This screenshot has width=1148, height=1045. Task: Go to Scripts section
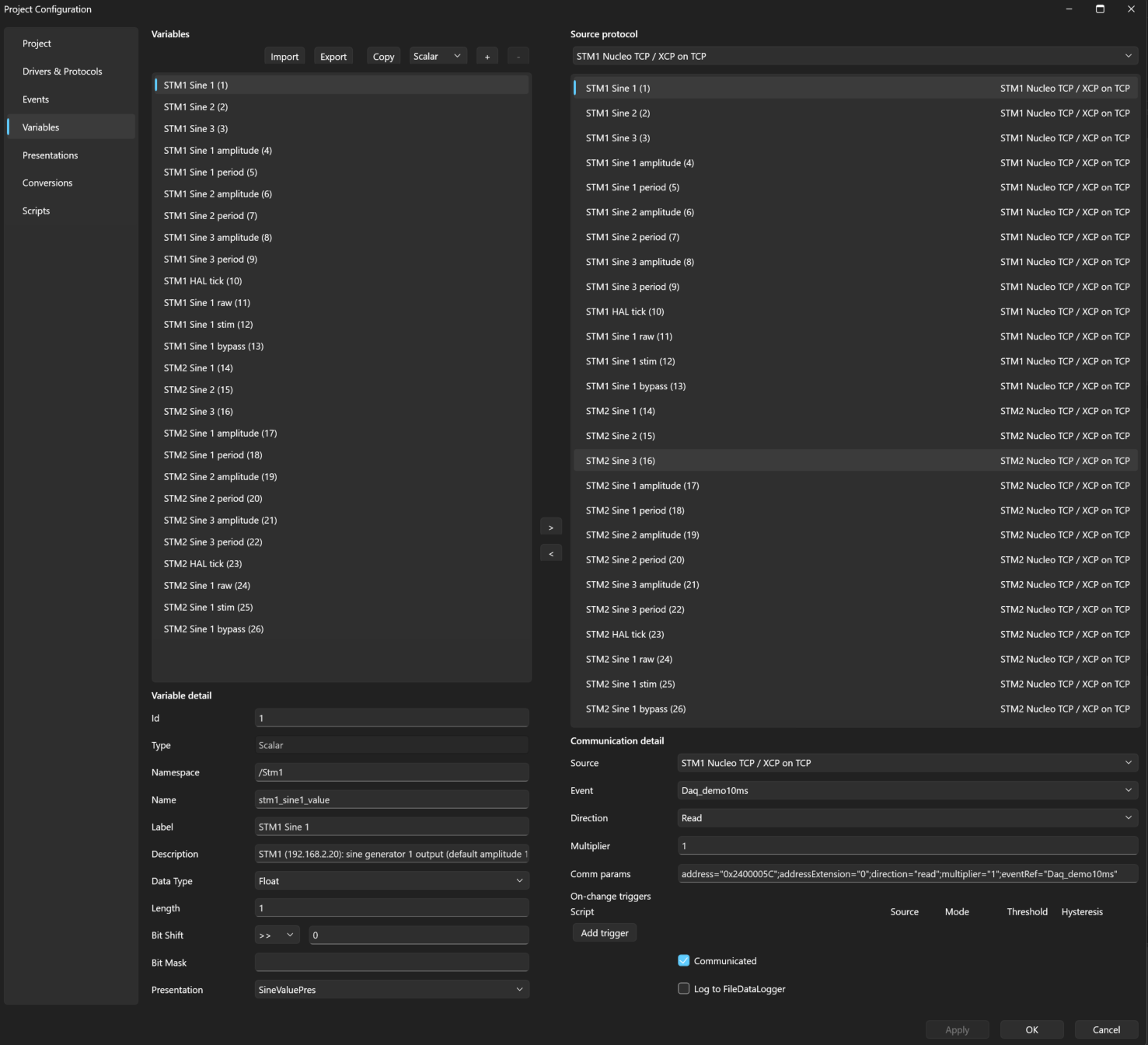tap(72, 211)
